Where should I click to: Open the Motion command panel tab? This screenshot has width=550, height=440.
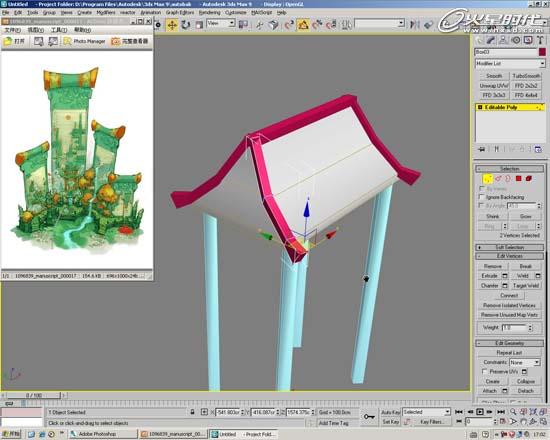coord(516,40)
